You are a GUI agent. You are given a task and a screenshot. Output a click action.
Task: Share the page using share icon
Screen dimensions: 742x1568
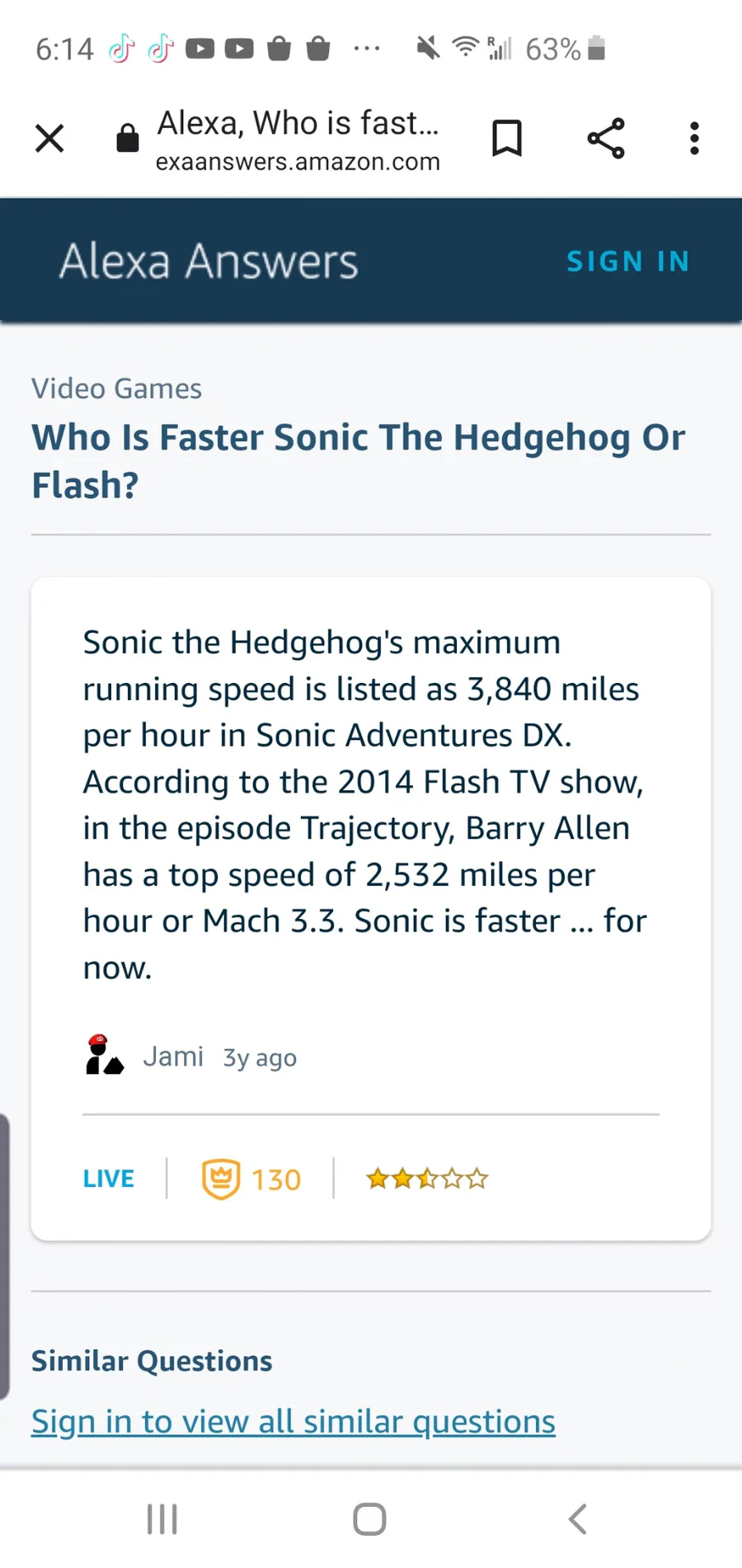606,139
